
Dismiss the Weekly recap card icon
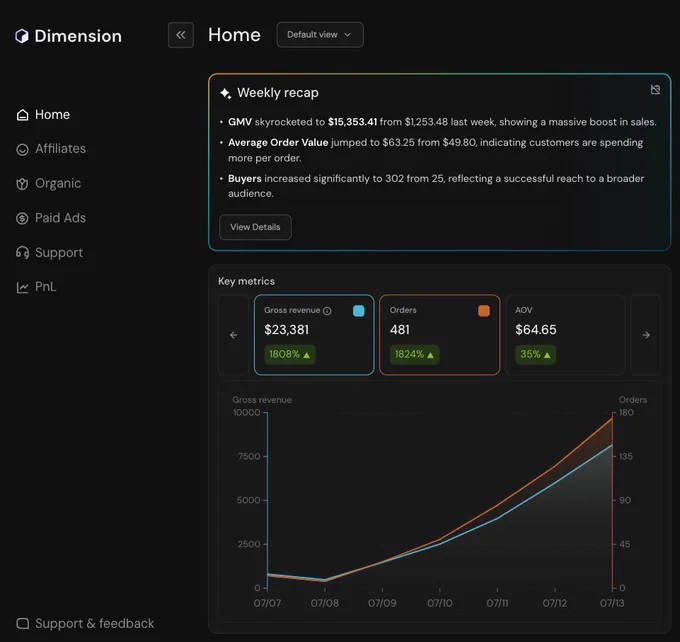click(x=655, y=89)
